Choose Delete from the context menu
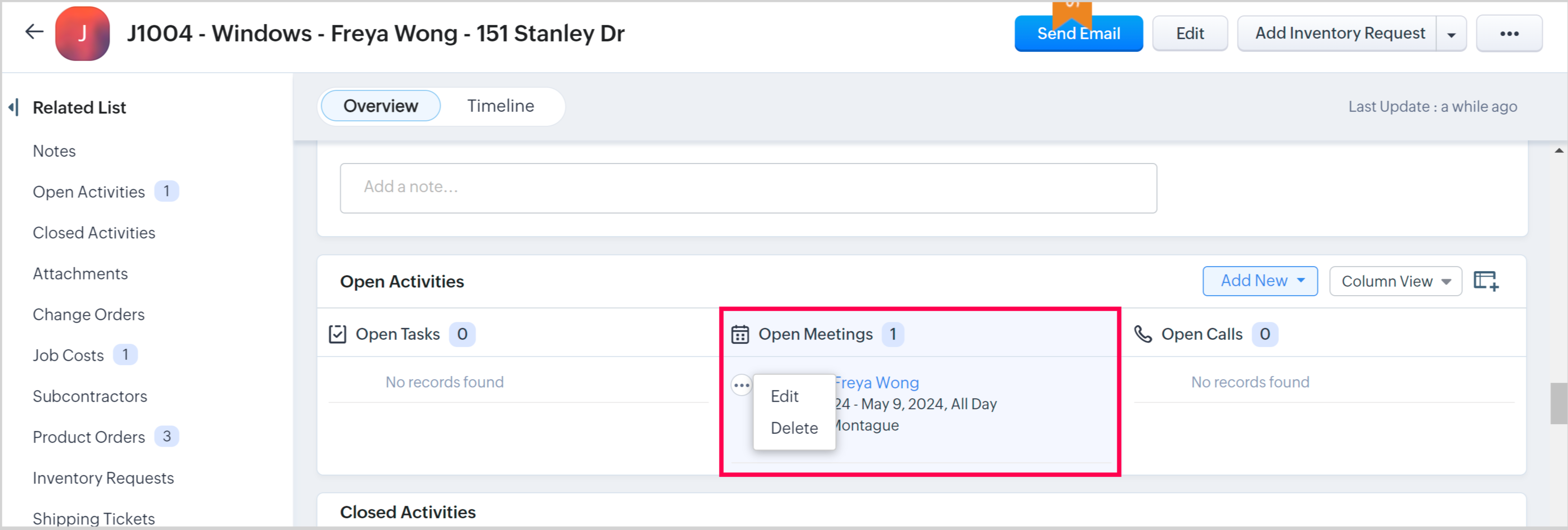1568x530 pixels. 794,428
